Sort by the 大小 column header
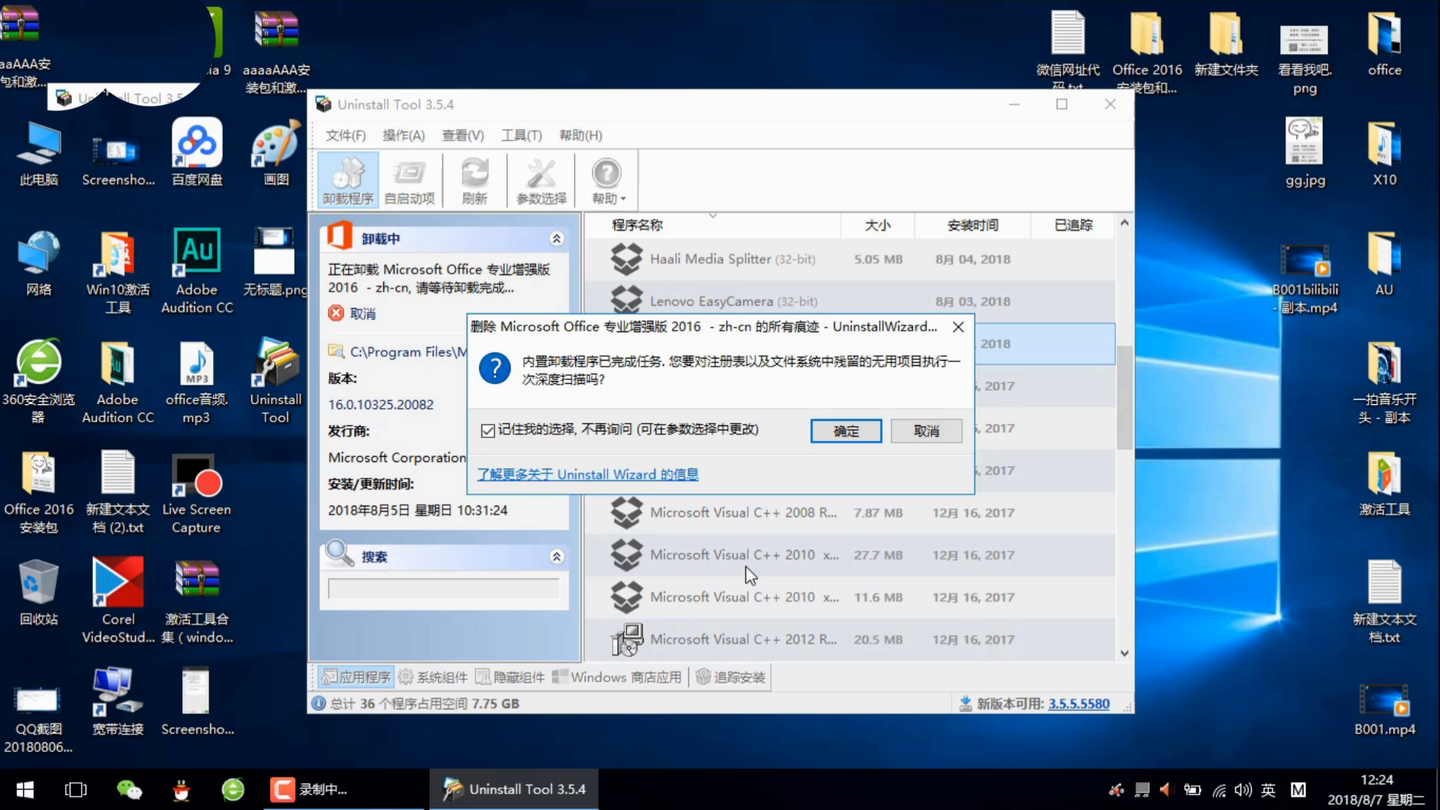 [878, 225]
